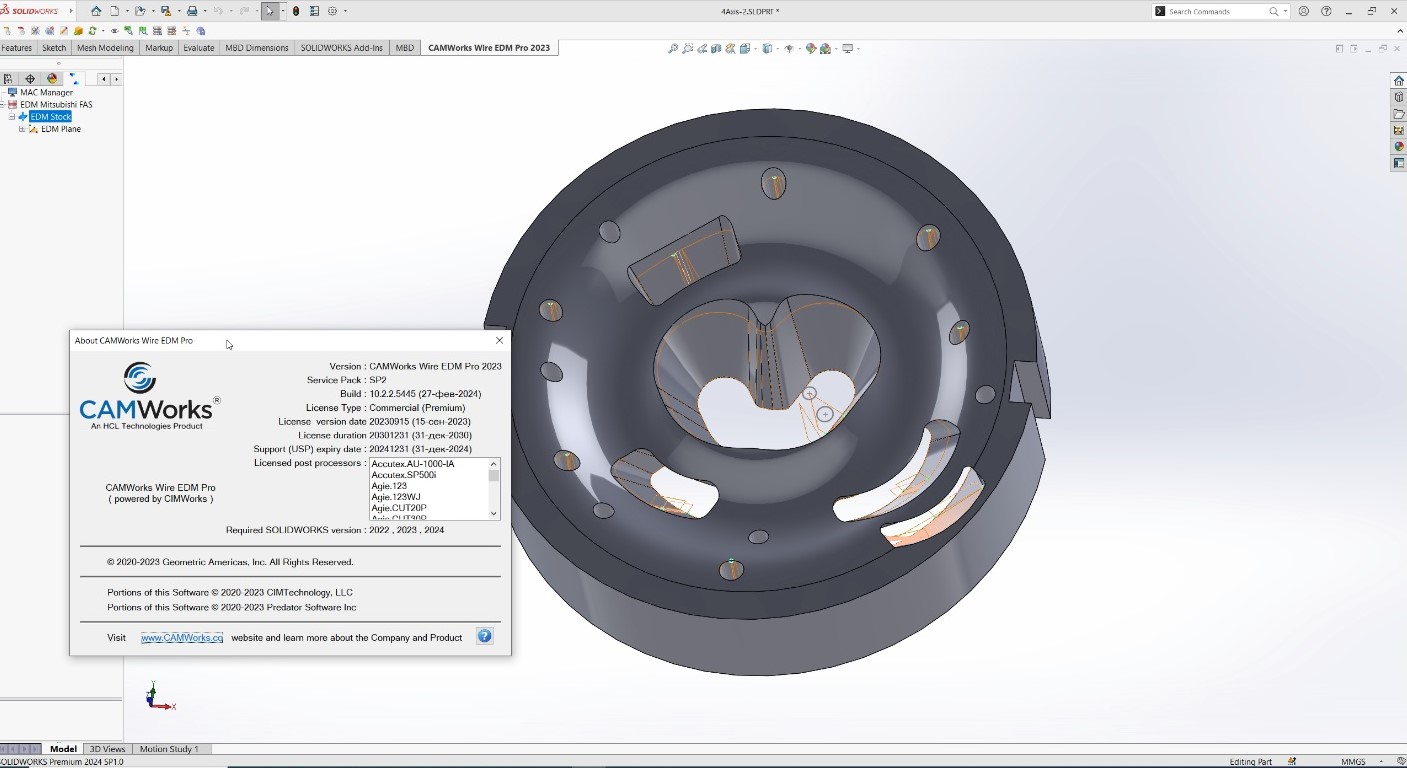The width and height of the screenshot is (1407, 768).
Task: Open the SOLIDWORKS menu flyout arrow
Action: pos(71,11)
